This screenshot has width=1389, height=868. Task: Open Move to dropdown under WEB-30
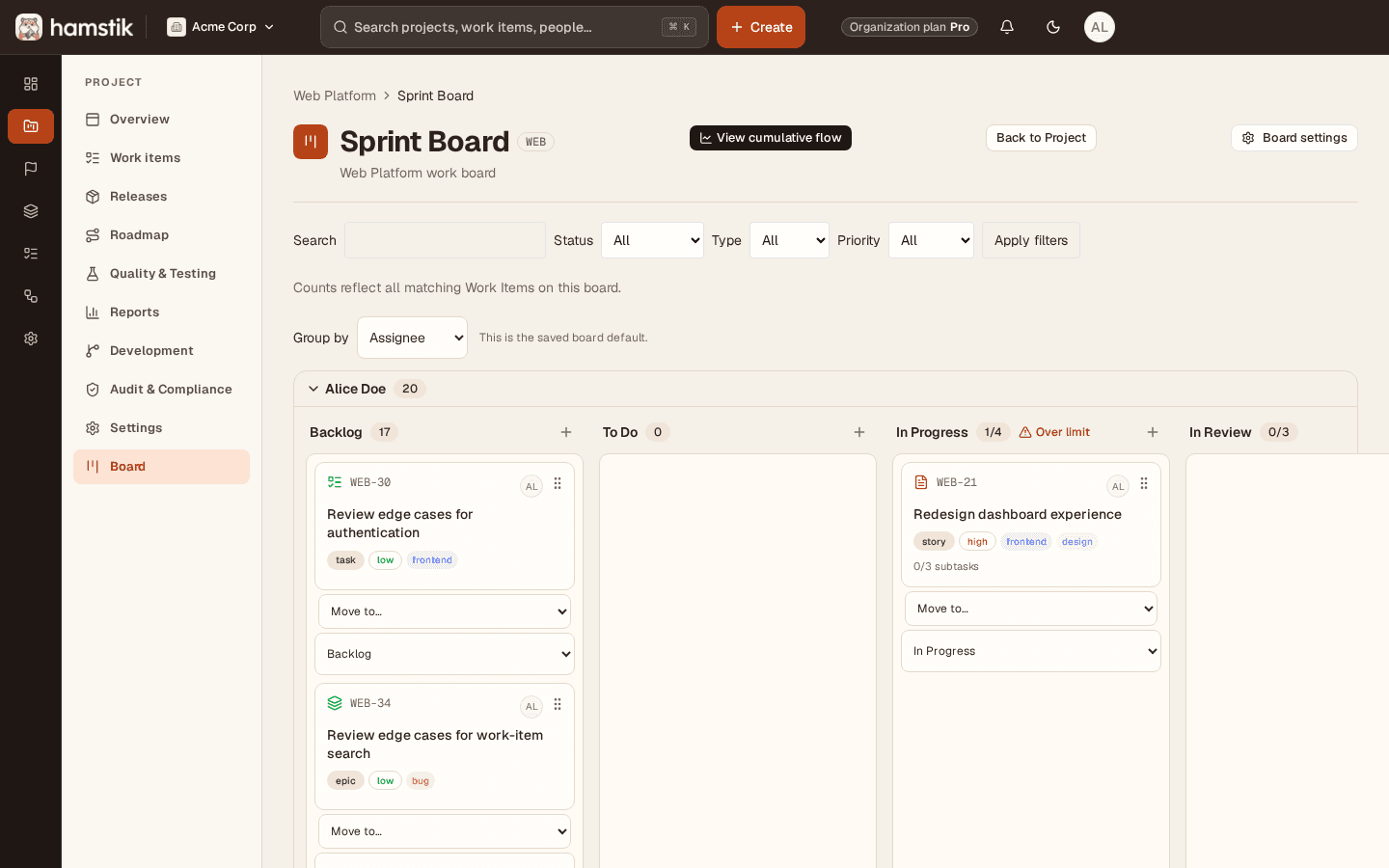coord(445,611)
